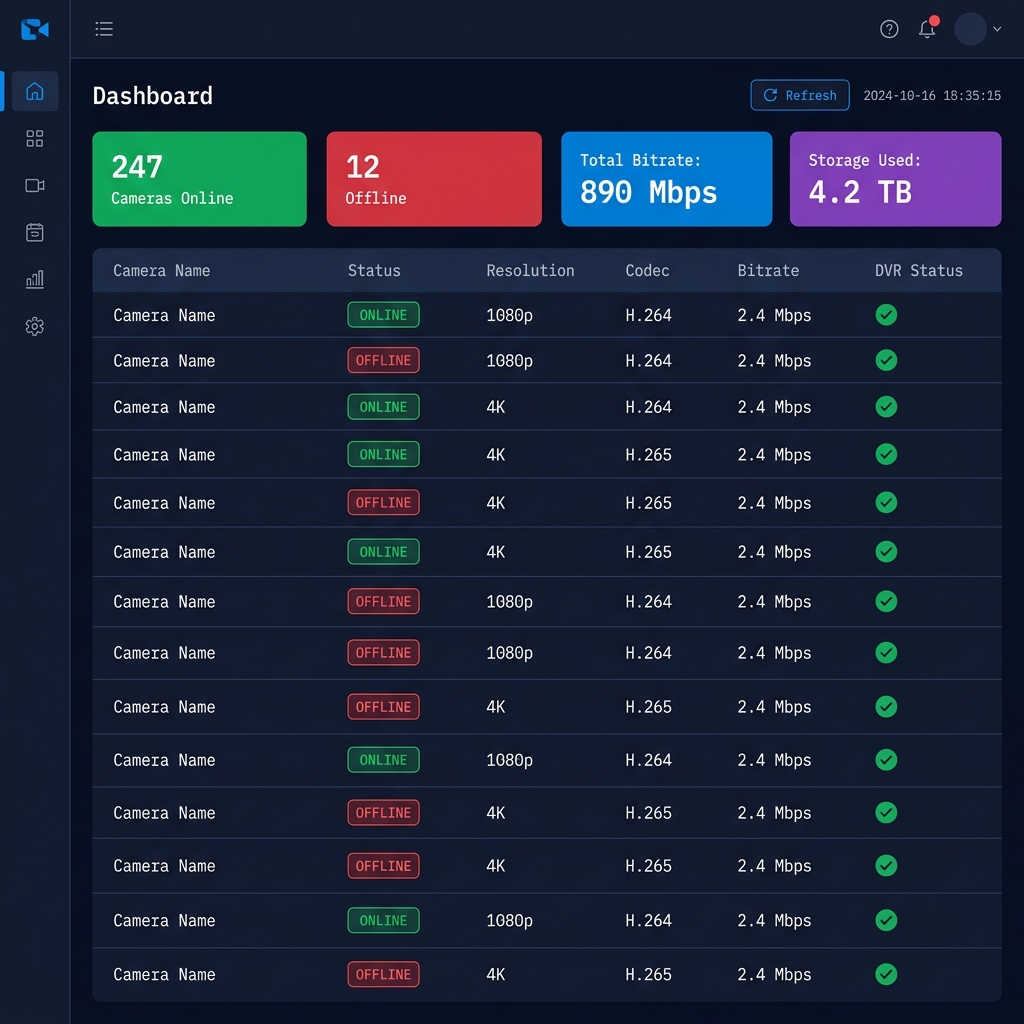Click the Dashboard page title

click(152, 95)
